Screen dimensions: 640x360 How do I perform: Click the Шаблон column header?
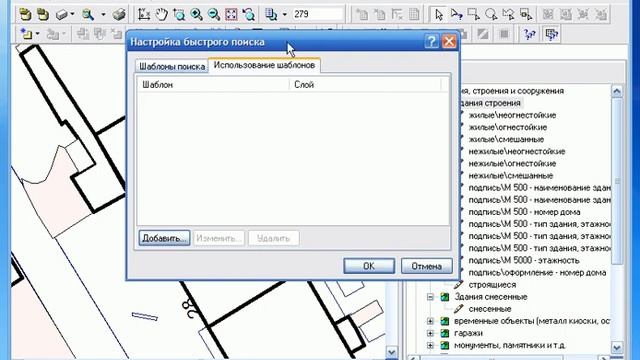click(x=214, y=85)
